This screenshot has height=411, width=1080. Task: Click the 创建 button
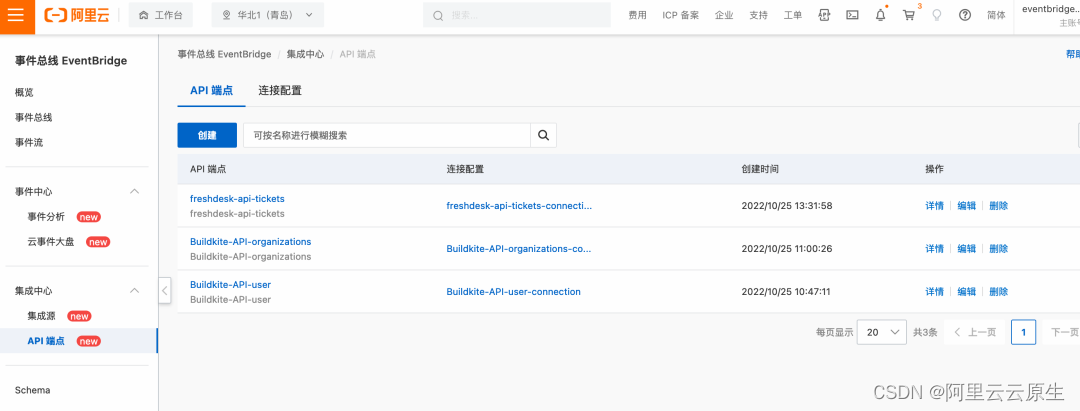(x=207, y=135)
